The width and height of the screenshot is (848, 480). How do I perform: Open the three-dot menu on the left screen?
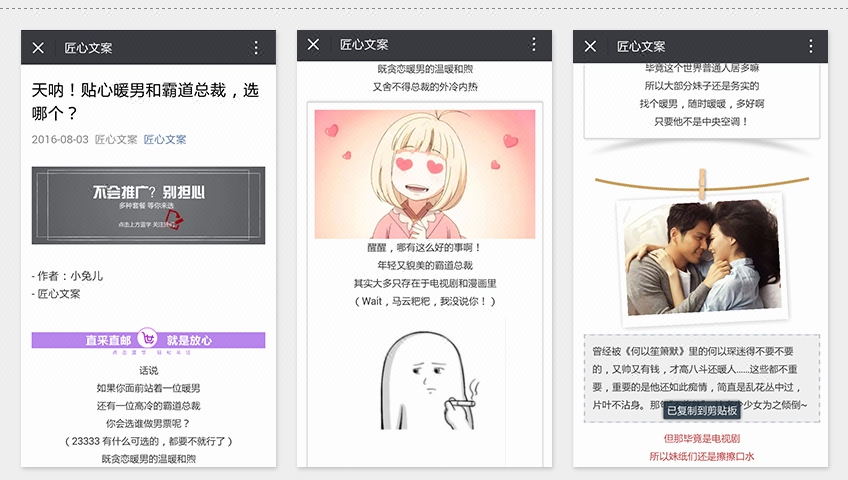[256, 48]
